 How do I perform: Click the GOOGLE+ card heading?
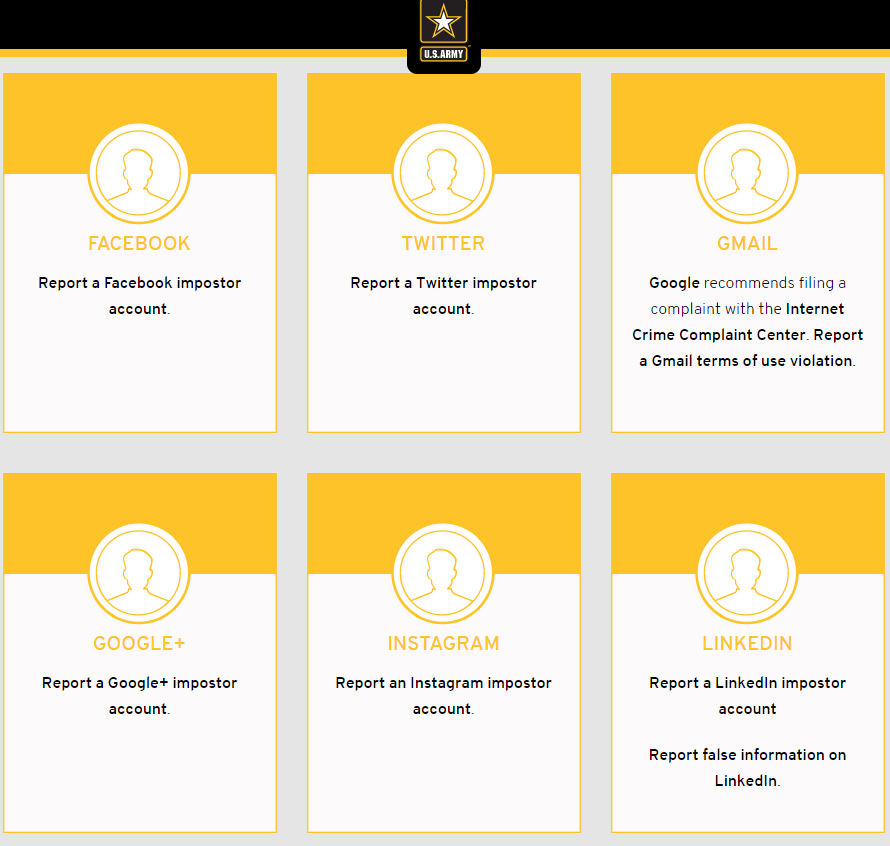click(139, 643)
